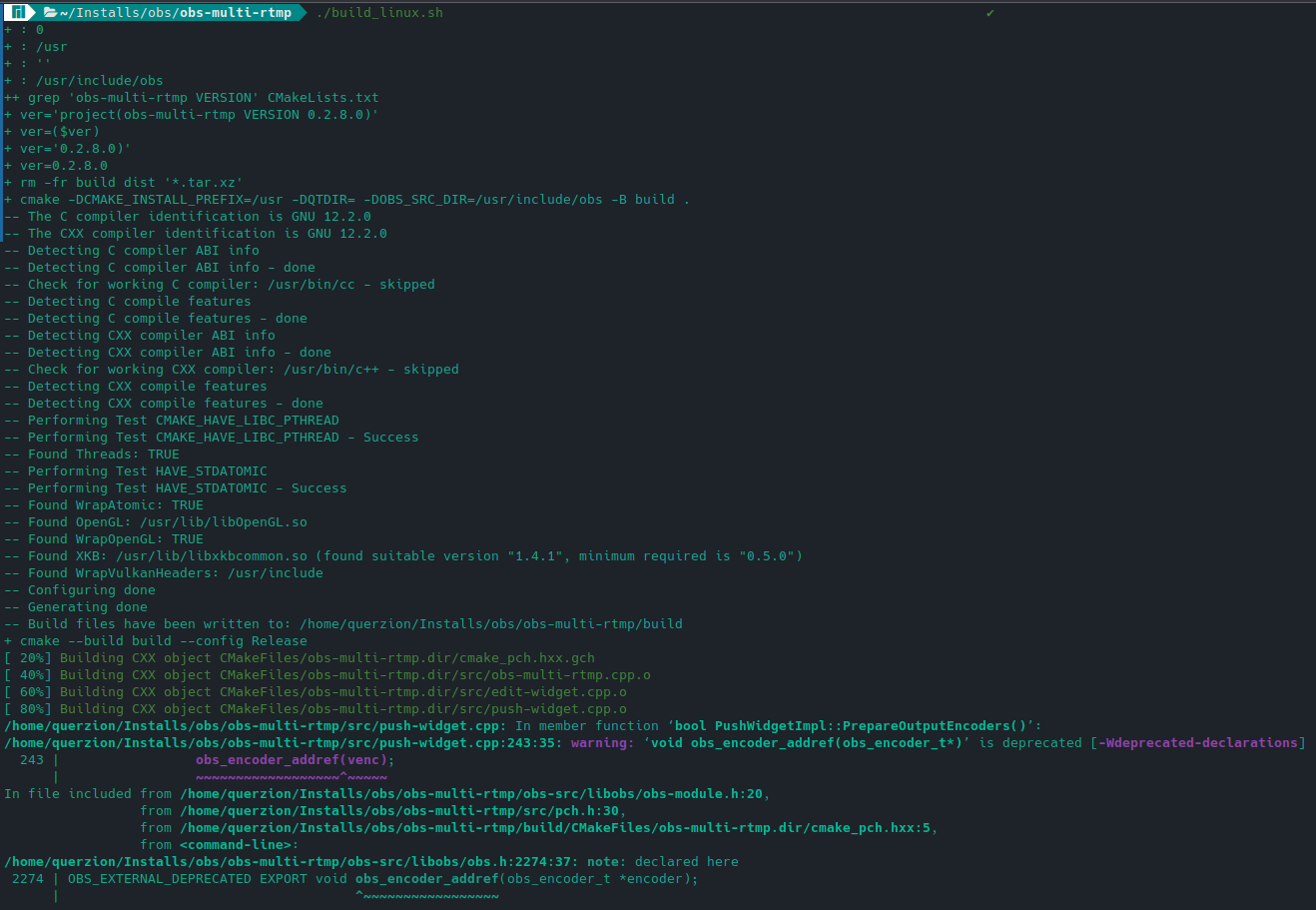
Task: Click the green success checkmark indicator
Action: 991,13
